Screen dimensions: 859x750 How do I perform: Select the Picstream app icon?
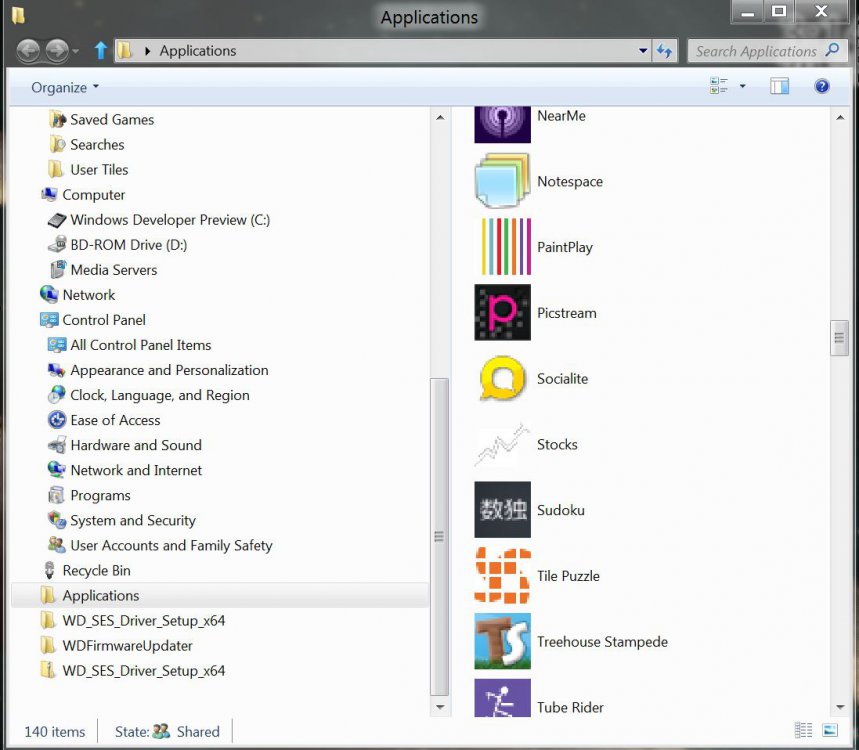[x=502, y=313]
